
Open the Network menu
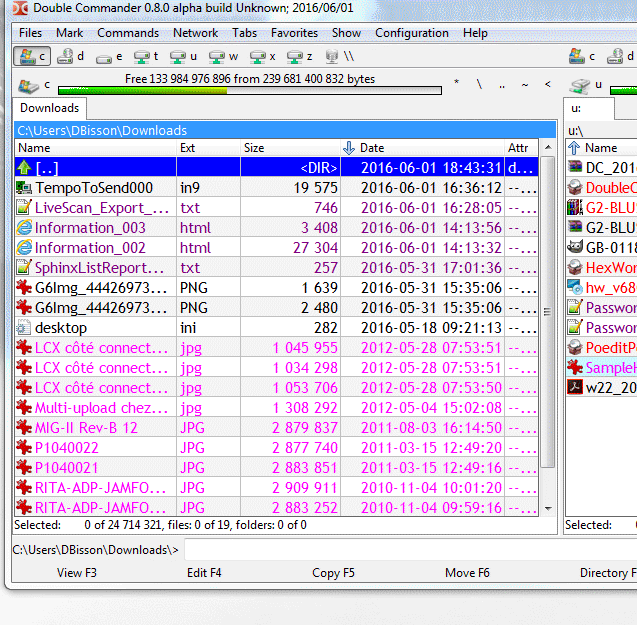pyautogui.click(x=195, y=33)
